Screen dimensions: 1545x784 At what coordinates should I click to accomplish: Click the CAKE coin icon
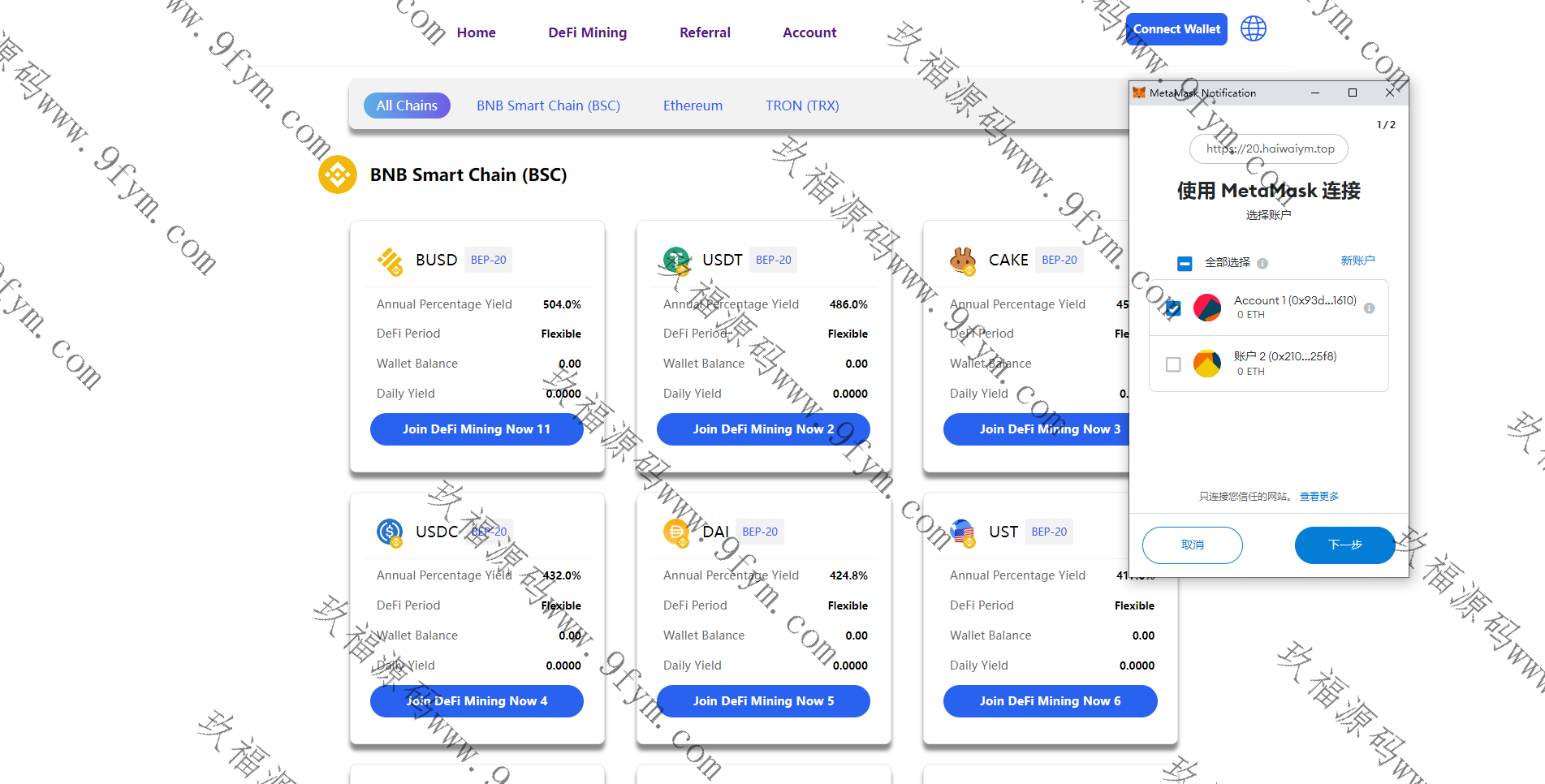coord(963,261)
